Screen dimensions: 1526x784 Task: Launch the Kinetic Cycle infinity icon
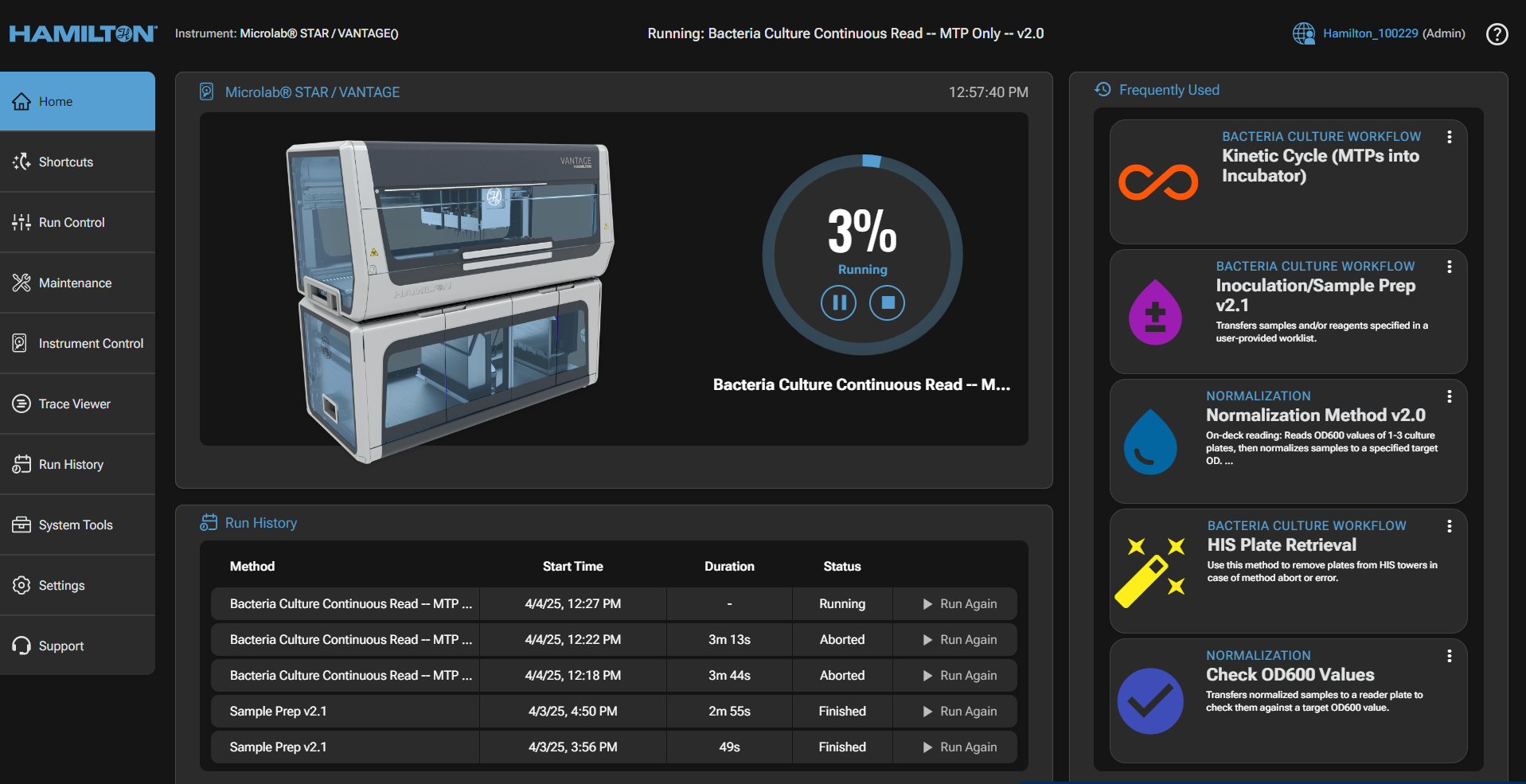point(1157,182)
